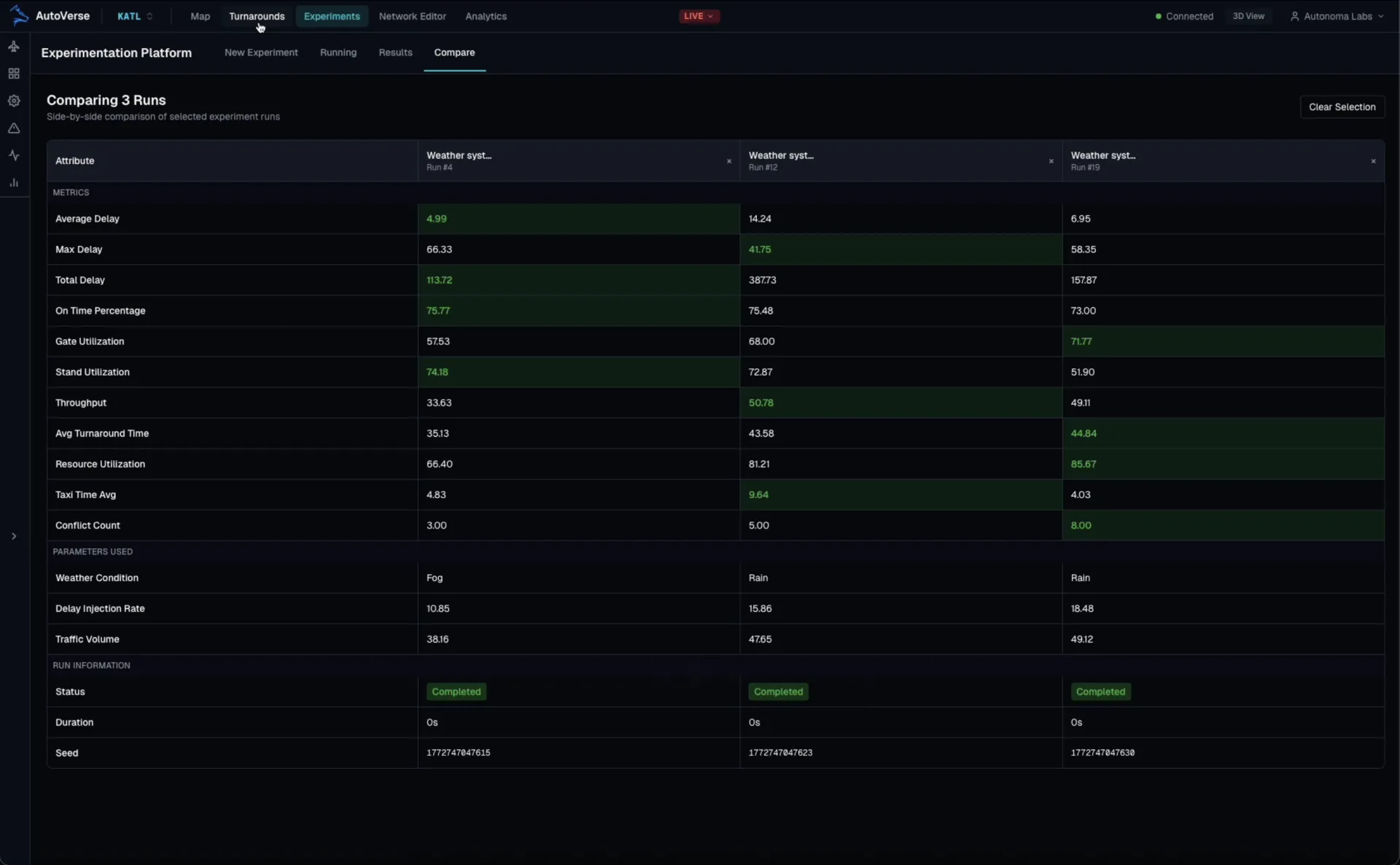Open the settings gear in the sidebar
This screenshot has height=865, width=1400.
click(x=14, y=101)
